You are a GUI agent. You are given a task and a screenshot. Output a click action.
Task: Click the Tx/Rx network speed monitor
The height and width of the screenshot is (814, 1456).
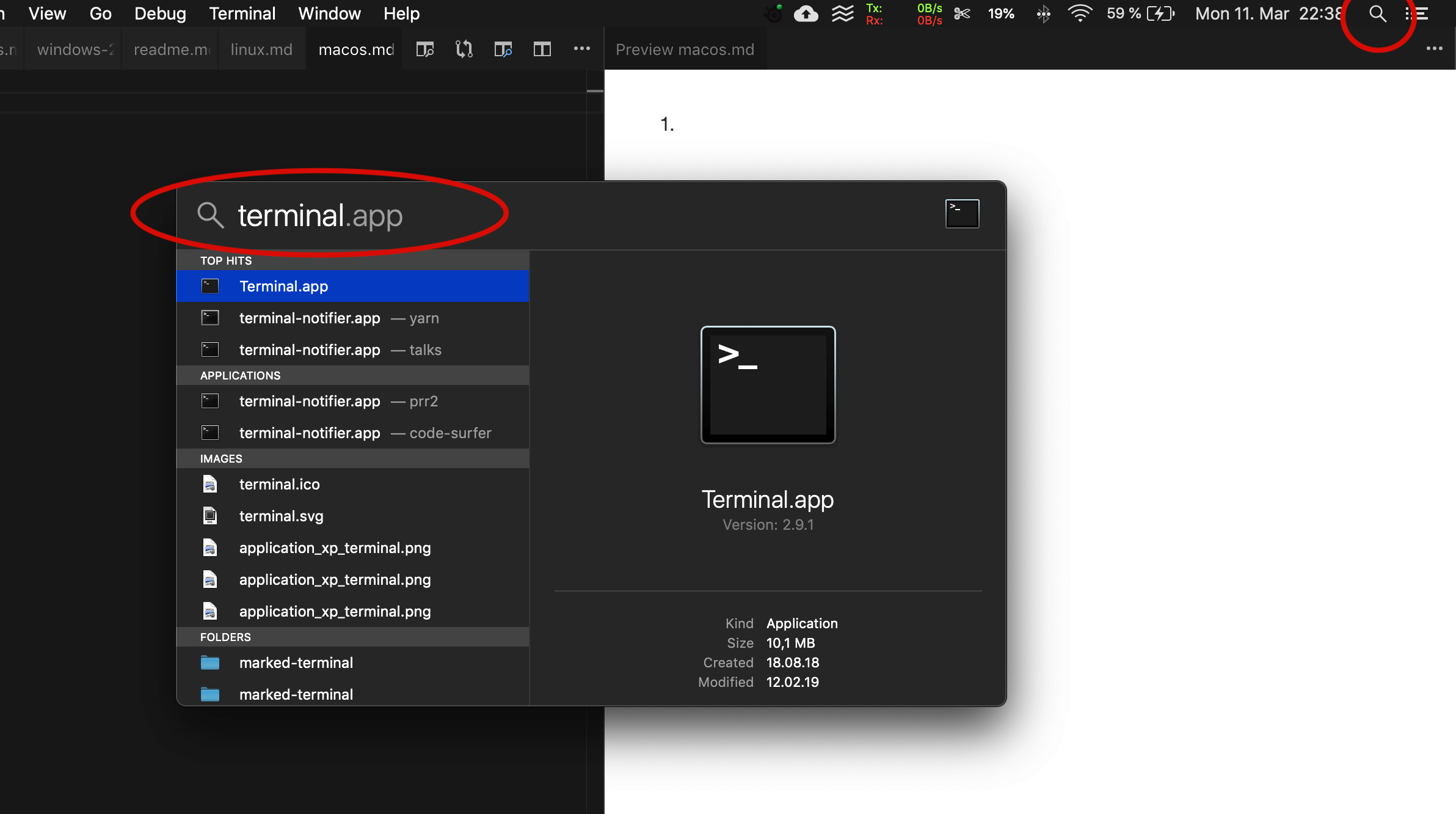(904, 13)
